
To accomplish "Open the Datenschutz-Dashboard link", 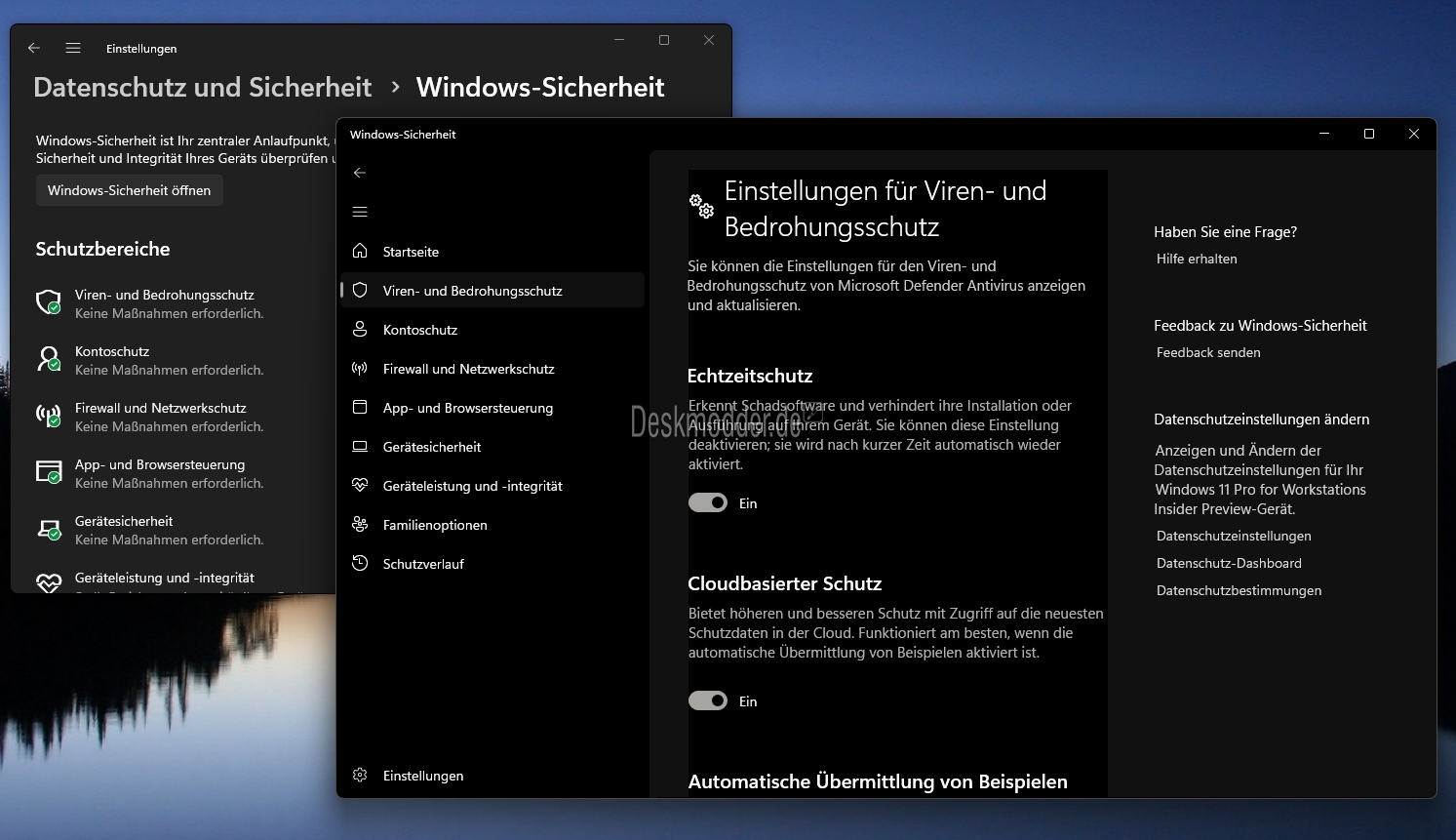I will point(1229,563).
